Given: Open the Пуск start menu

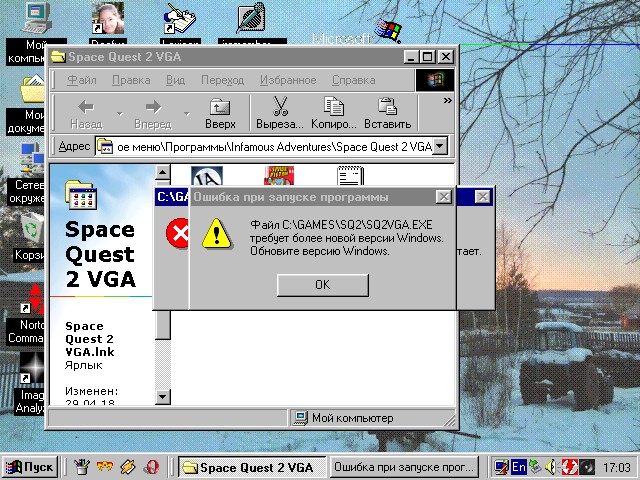Looking at the screenshot, I should coord(30,467).
